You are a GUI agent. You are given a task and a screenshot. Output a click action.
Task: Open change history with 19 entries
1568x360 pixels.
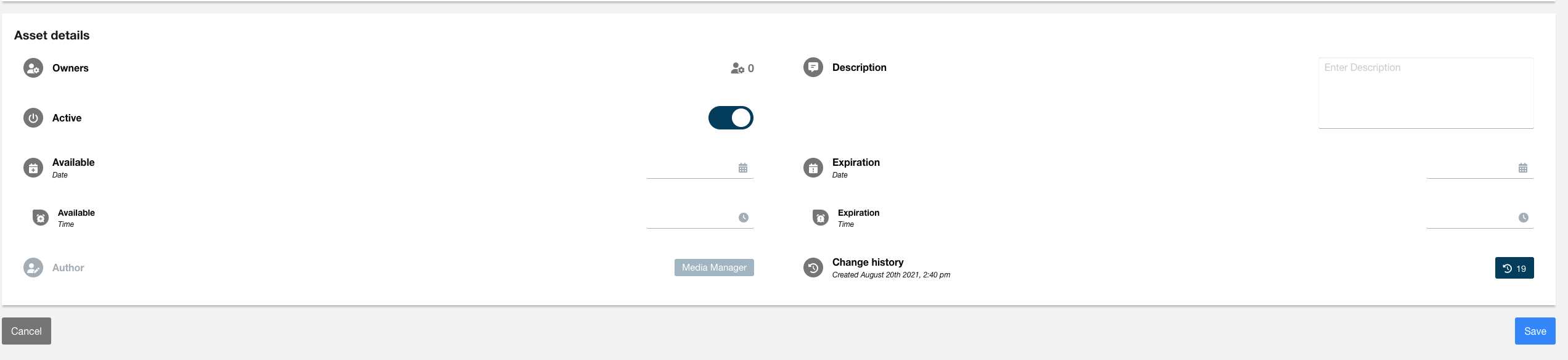[x=1514, y=268]
